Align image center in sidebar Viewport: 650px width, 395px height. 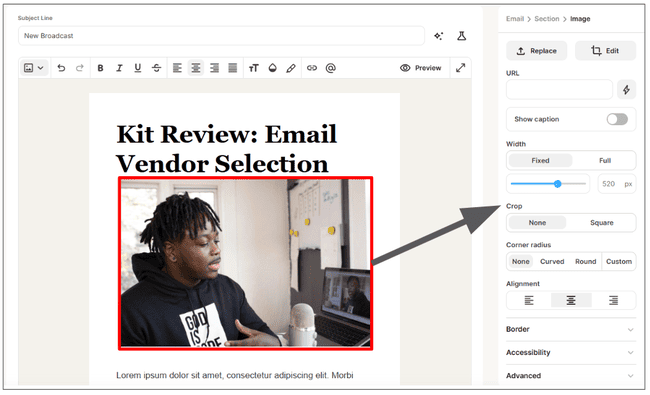point(571,300)
